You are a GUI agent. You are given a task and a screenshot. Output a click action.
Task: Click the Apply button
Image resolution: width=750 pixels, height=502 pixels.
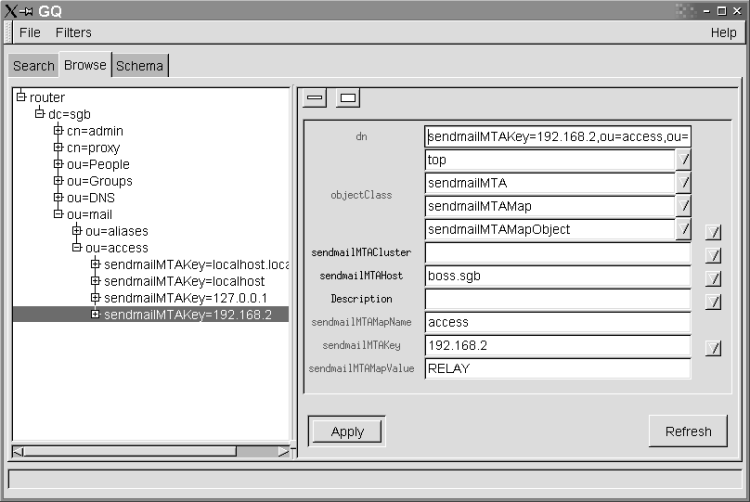(x=347, y=431)
